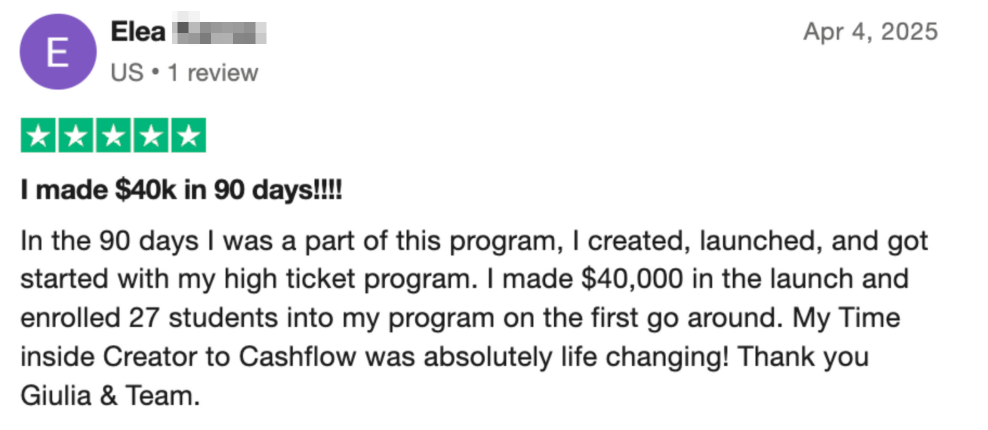Click the first green rating star
The width and height of the screenshot is (988, 430).
(x=39, y=137)
